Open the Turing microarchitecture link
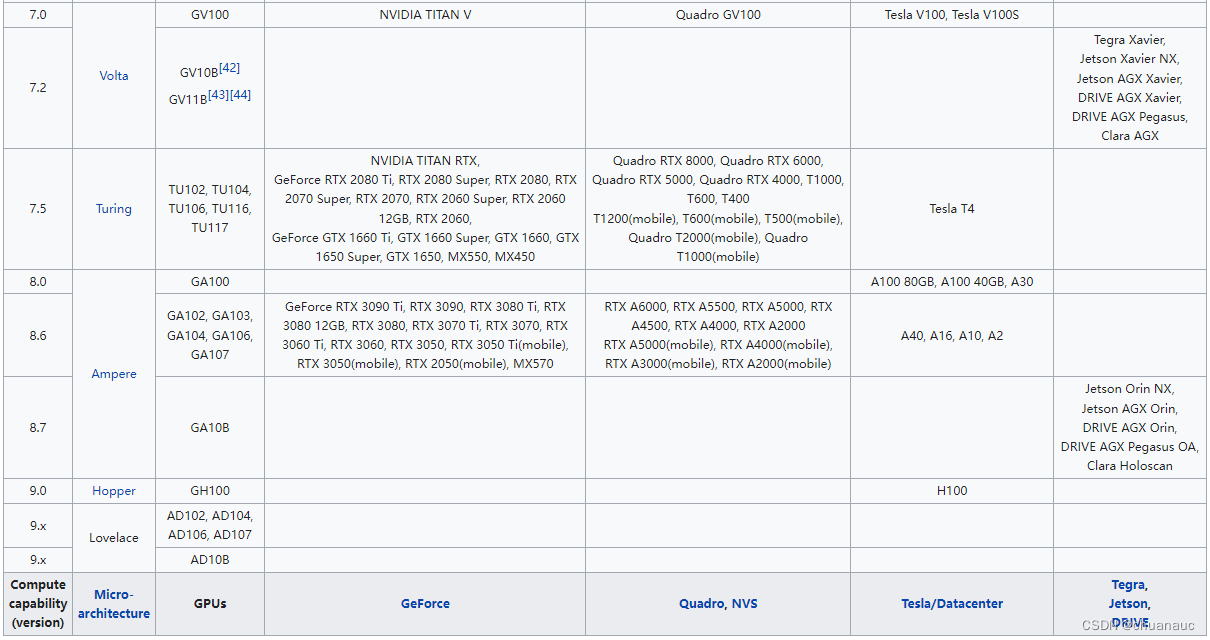Screen dimensions: 1210x640 pos(114,209)
